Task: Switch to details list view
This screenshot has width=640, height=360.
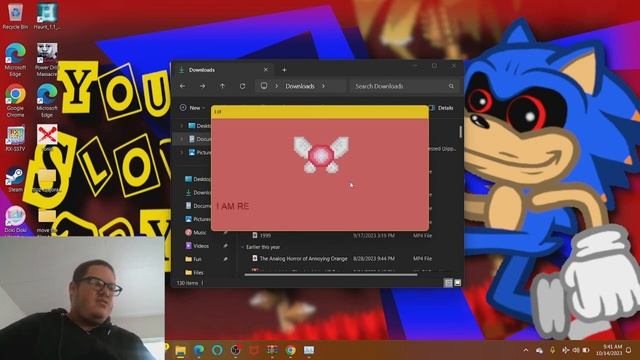Action: click(448, 282)
